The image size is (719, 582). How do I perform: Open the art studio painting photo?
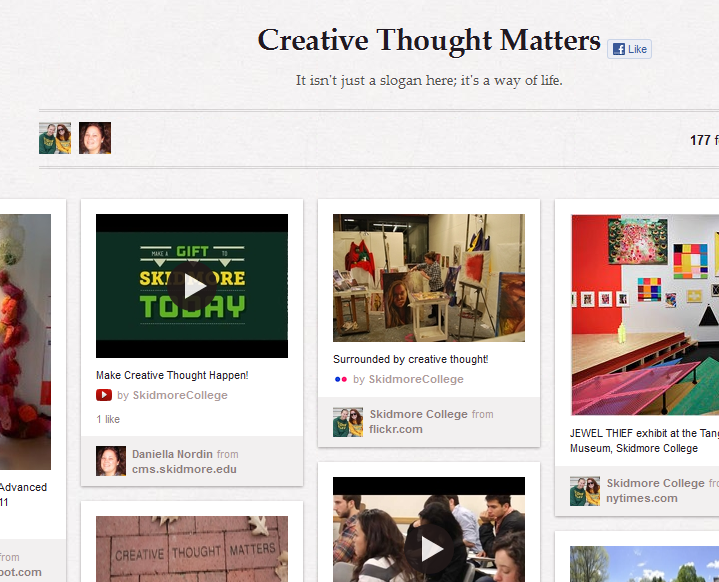[x=429, y=278]
